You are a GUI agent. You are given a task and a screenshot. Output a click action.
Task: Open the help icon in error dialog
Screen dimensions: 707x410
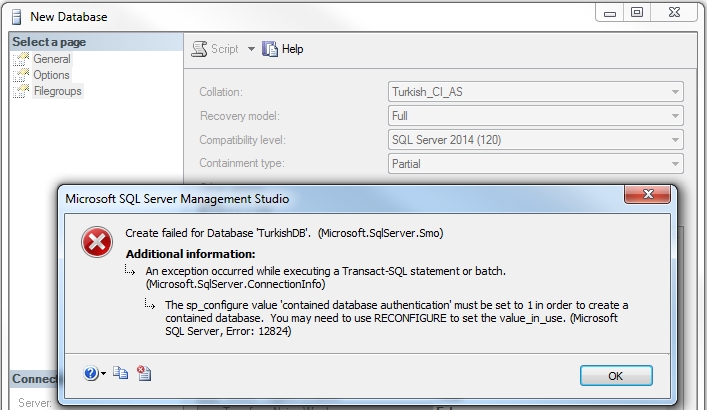pos(91,373)
